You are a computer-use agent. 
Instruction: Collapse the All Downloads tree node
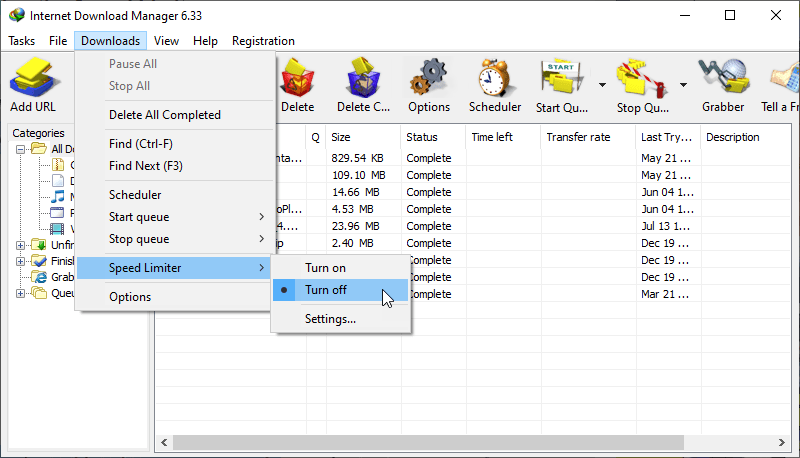pyautogui.click(x=20, y=149)
